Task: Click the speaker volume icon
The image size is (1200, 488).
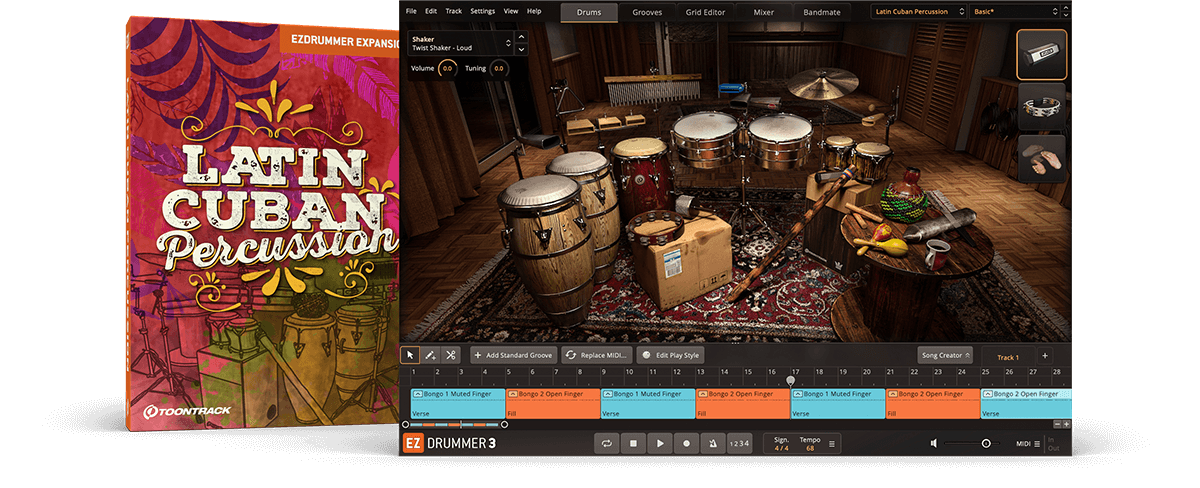Action: coord(934,443)
